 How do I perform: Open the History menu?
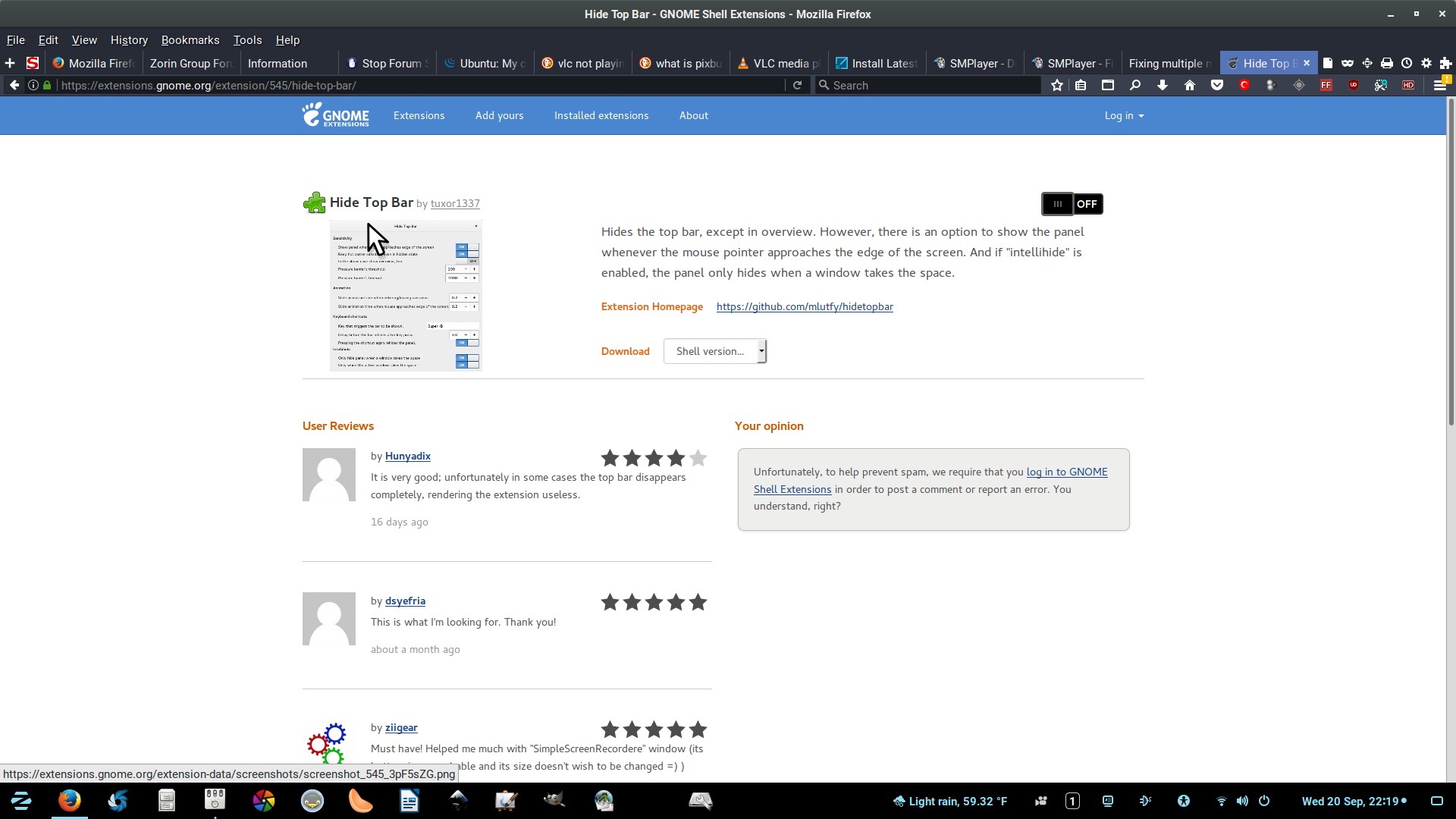point(129,40)
